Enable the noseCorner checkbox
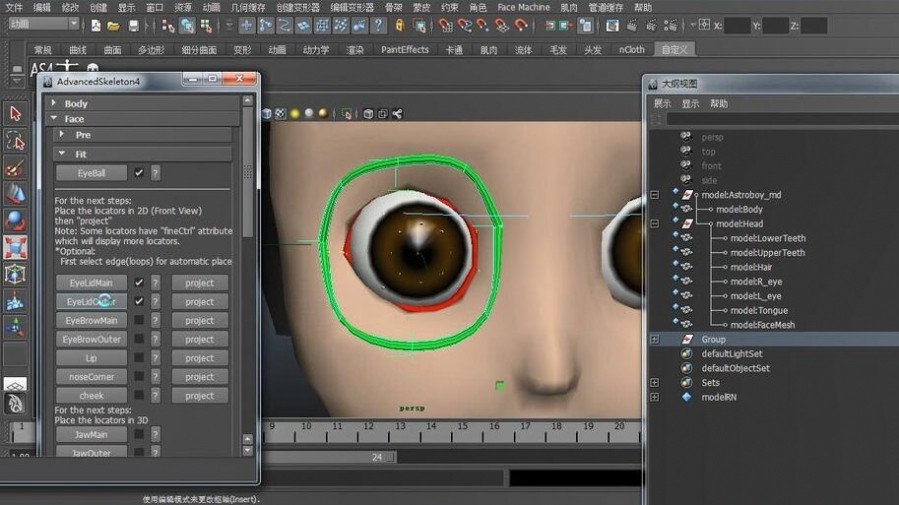 [x=139, y=377]
